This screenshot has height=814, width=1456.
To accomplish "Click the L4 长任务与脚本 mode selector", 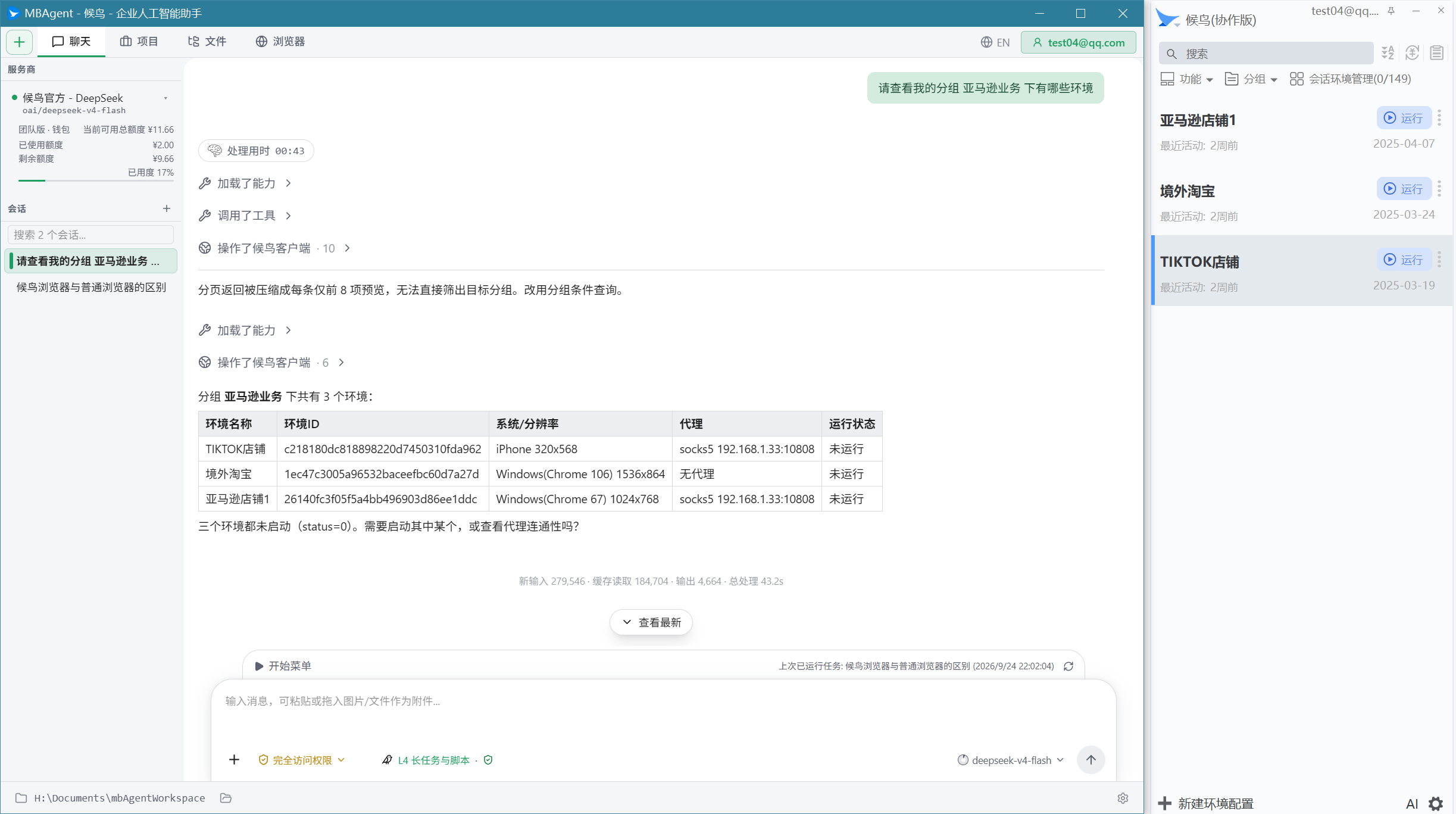I will (426, 760).
